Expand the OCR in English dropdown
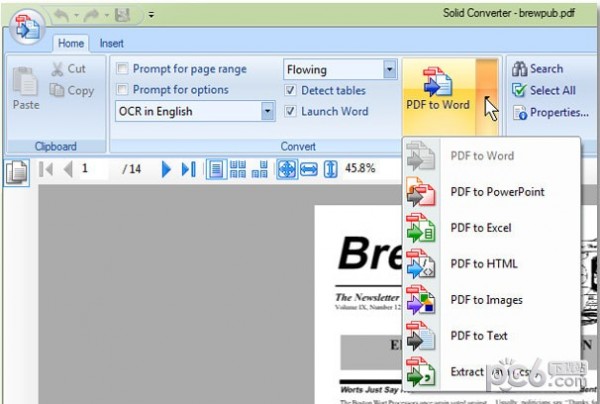Screen dimensions: 600x404 tap(267, 112)
